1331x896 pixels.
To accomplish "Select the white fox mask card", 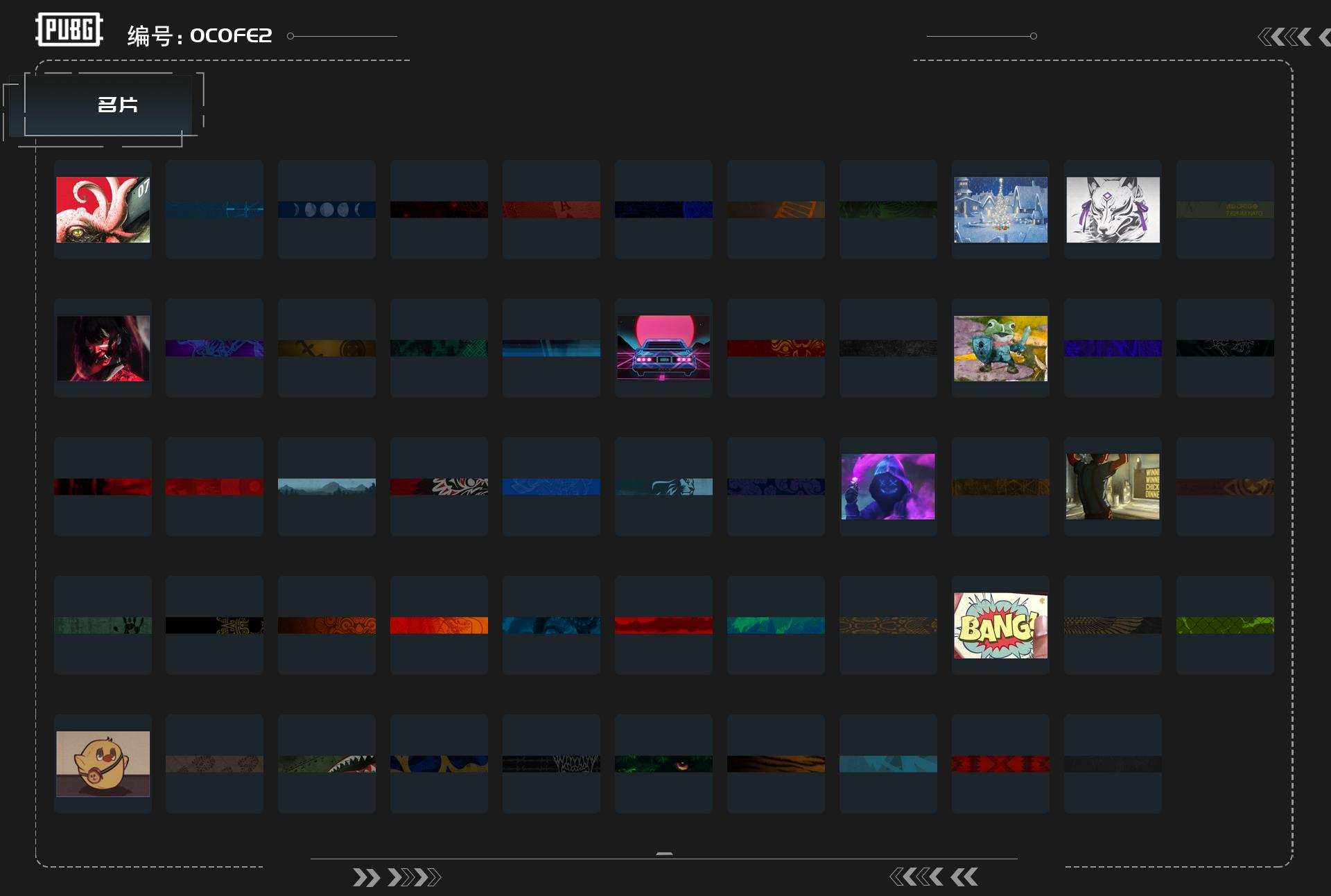I will click(1113, 209).
